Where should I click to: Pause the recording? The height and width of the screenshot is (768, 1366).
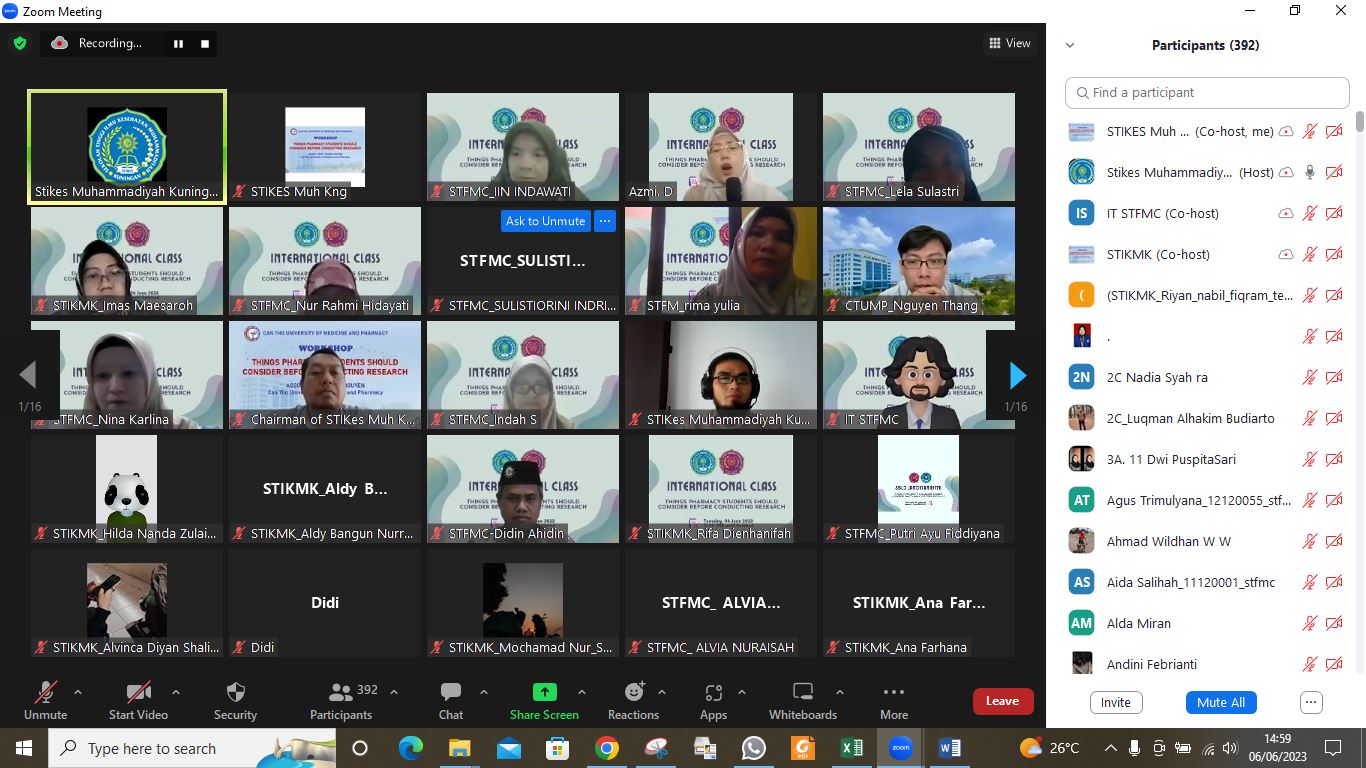(x=178, y=43)
